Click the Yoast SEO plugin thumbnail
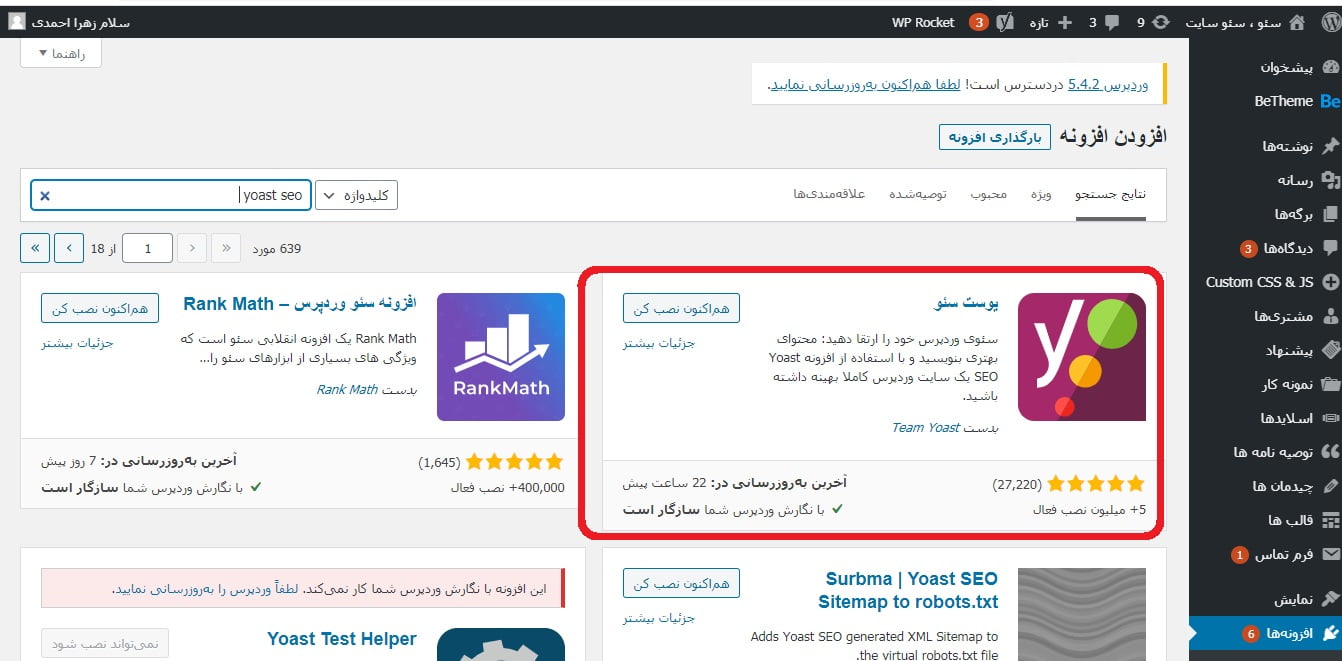 [x=1082, y=357]
